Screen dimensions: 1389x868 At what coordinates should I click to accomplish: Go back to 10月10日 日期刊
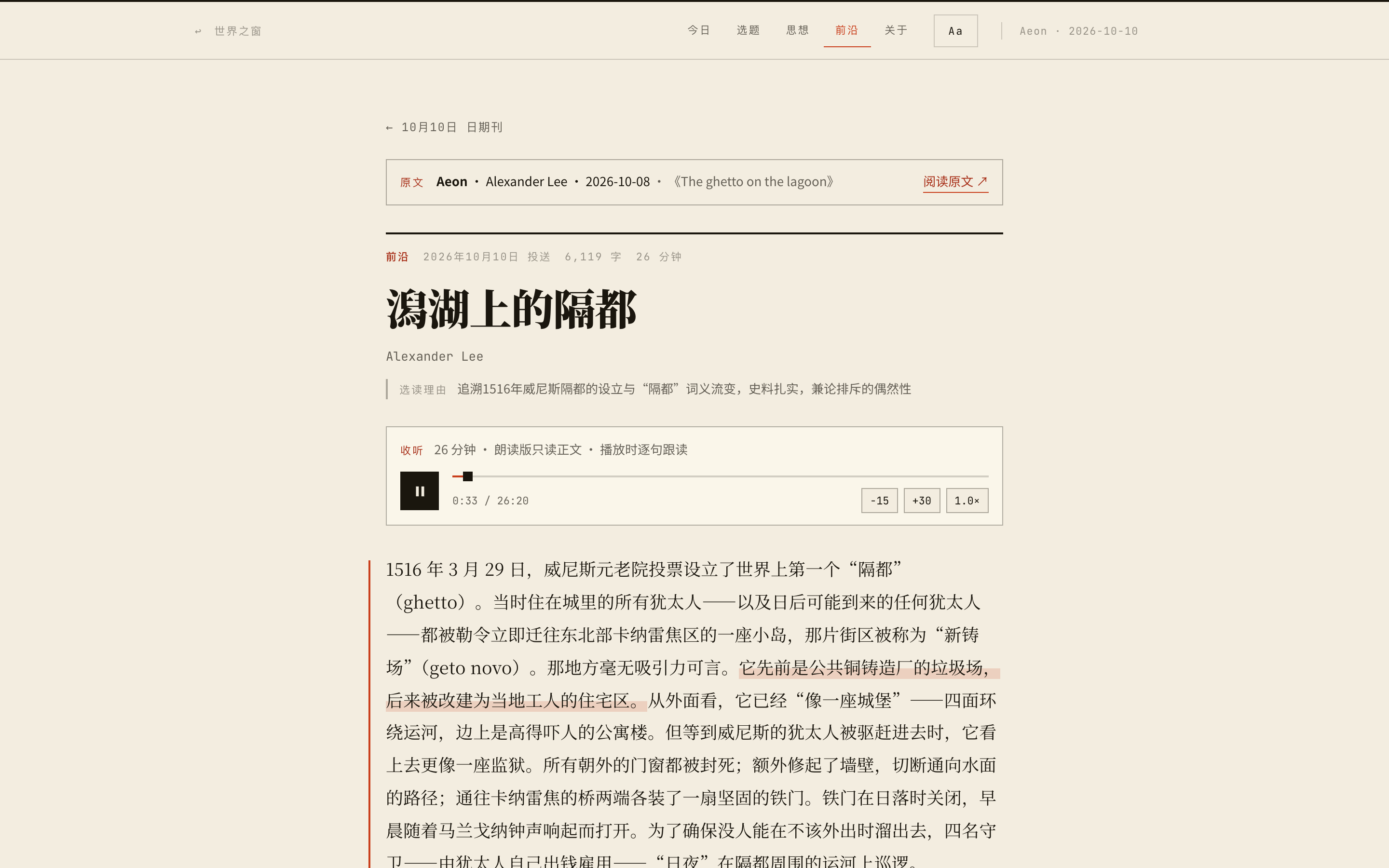coord(444,127)
